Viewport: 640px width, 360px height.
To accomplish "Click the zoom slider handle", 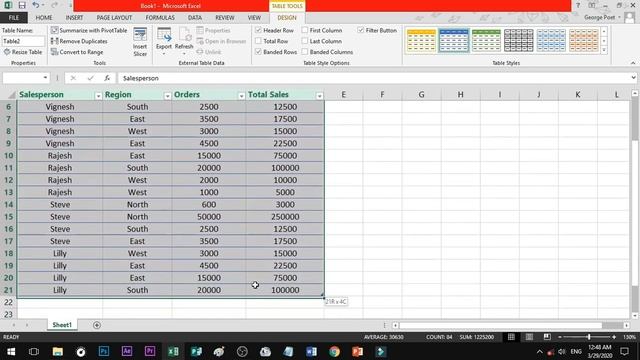I will 589,337.
